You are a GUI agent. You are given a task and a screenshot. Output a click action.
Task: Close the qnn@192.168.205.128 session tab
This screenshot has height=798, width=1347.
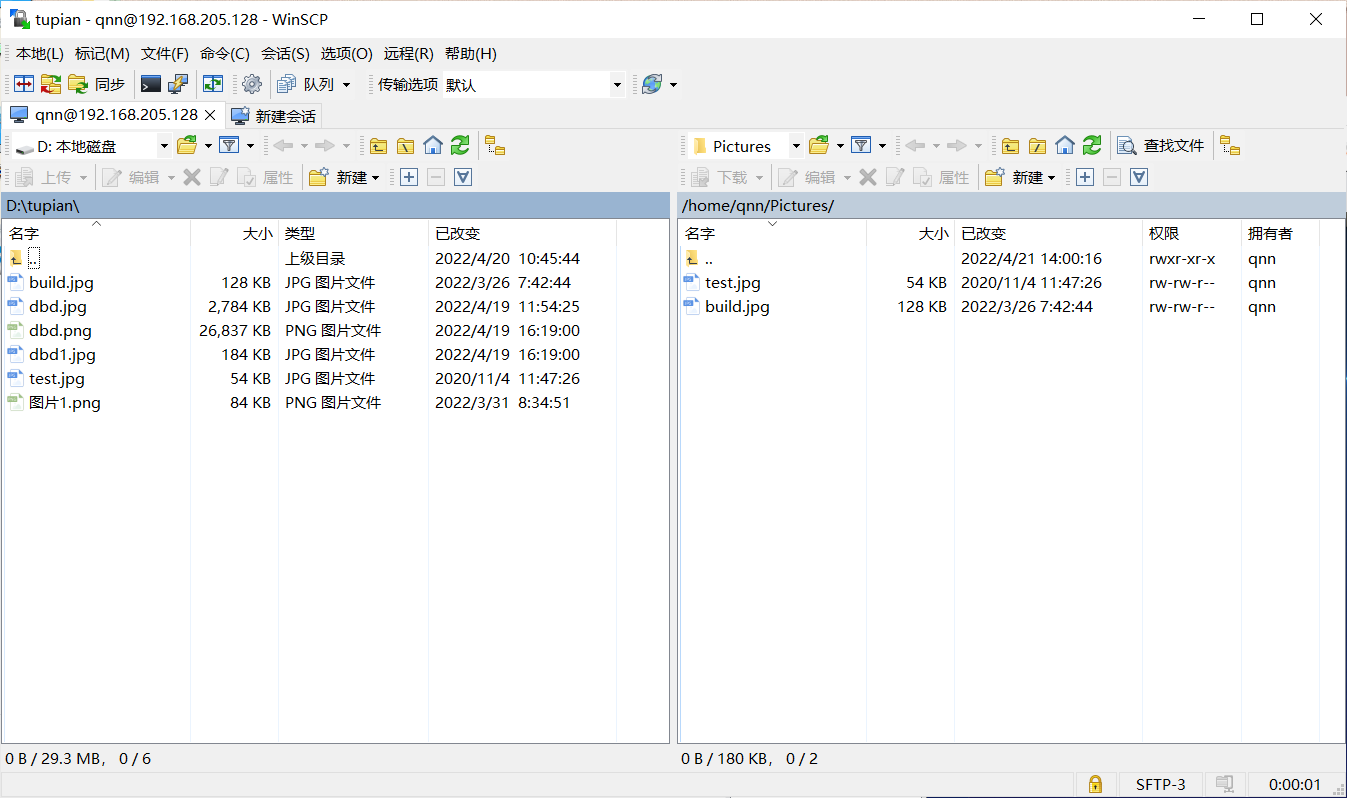(210, 115)
